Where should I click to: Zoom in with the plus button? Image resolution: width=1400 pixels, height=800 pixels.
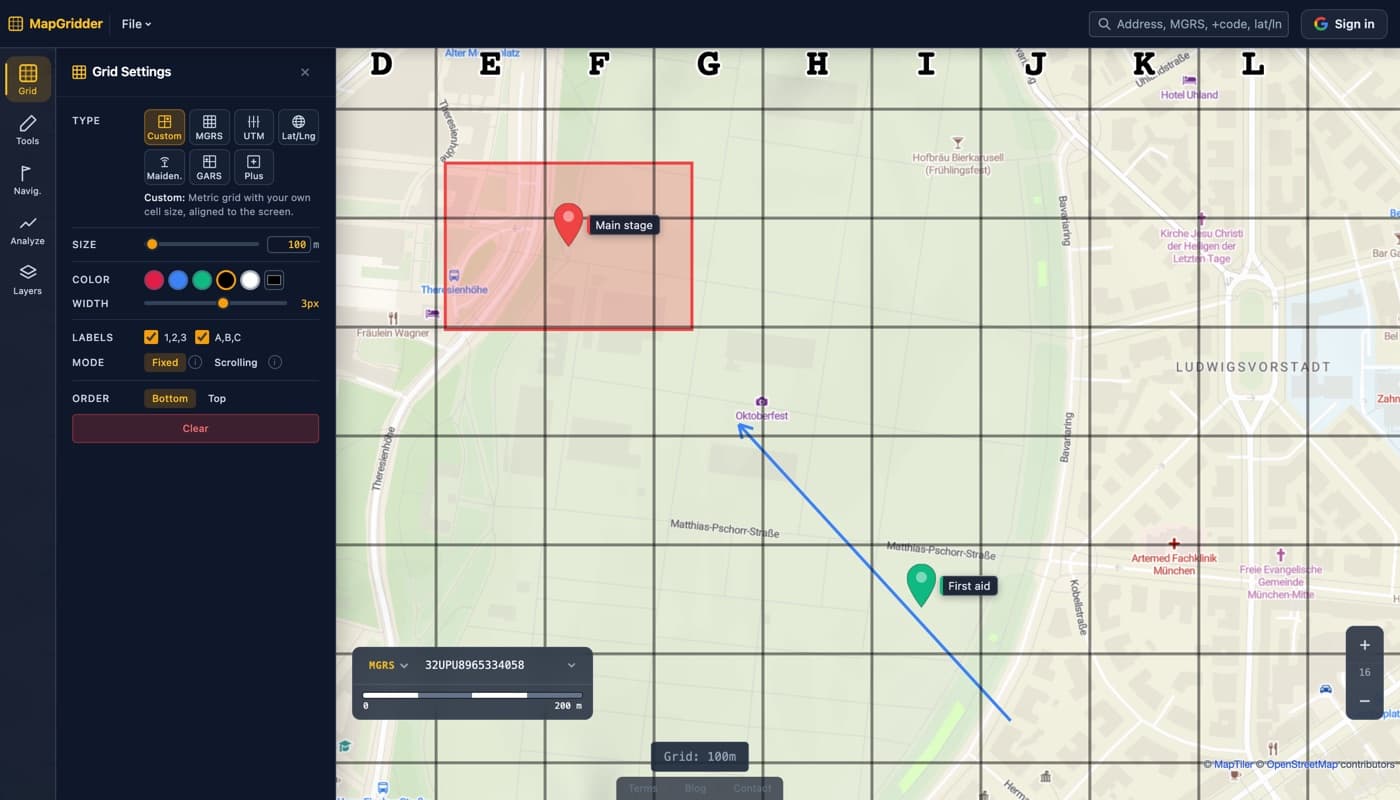click(1364, 645)
